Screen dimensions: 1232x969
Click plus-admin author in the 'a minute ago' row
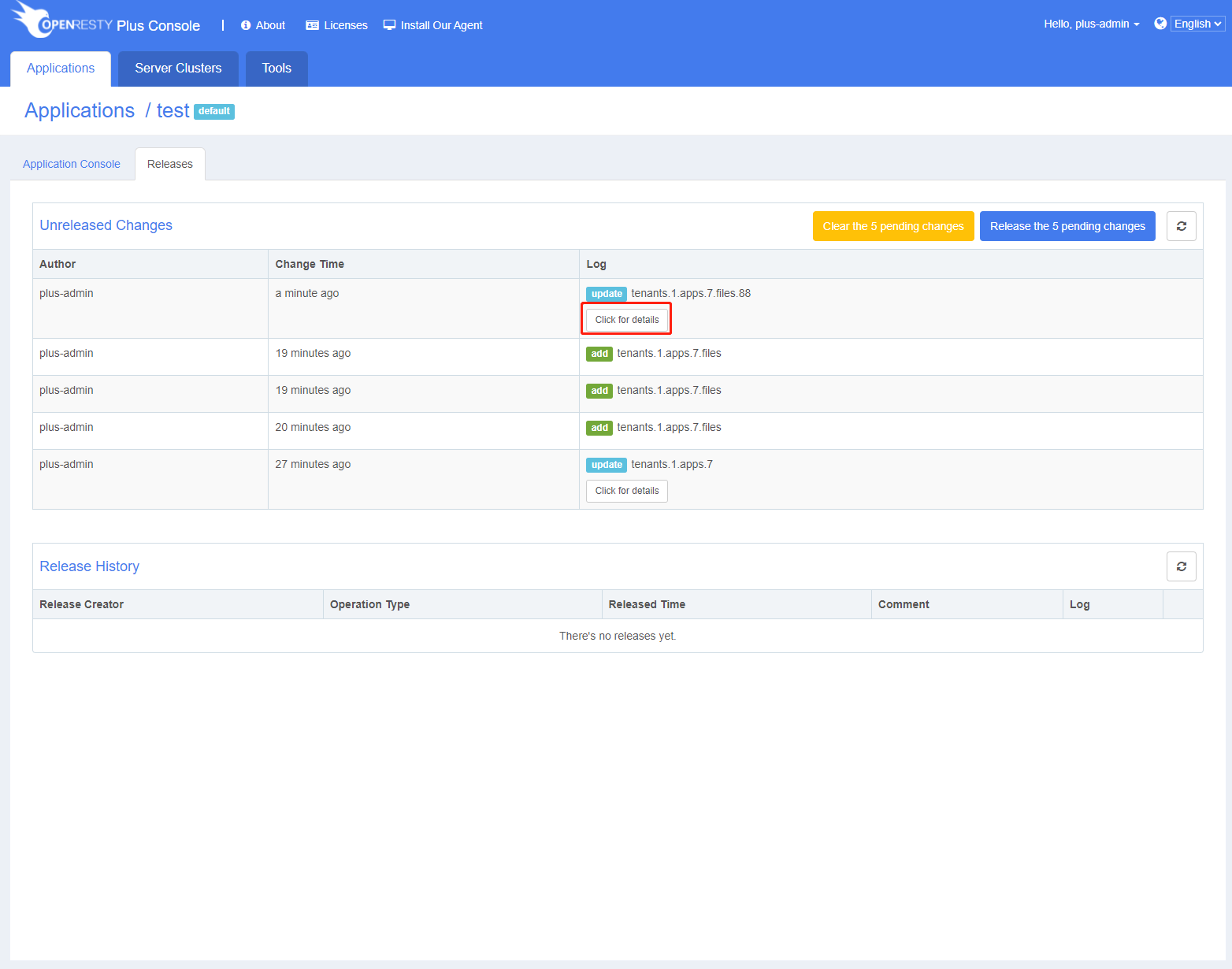[66, 293]
